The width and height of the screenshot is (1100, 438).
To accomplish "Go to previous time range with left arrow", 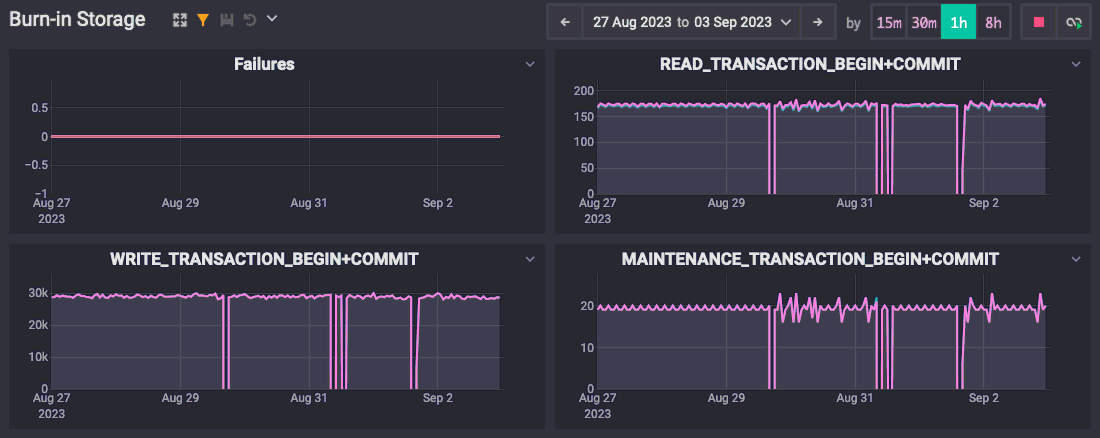I will 565,22.
